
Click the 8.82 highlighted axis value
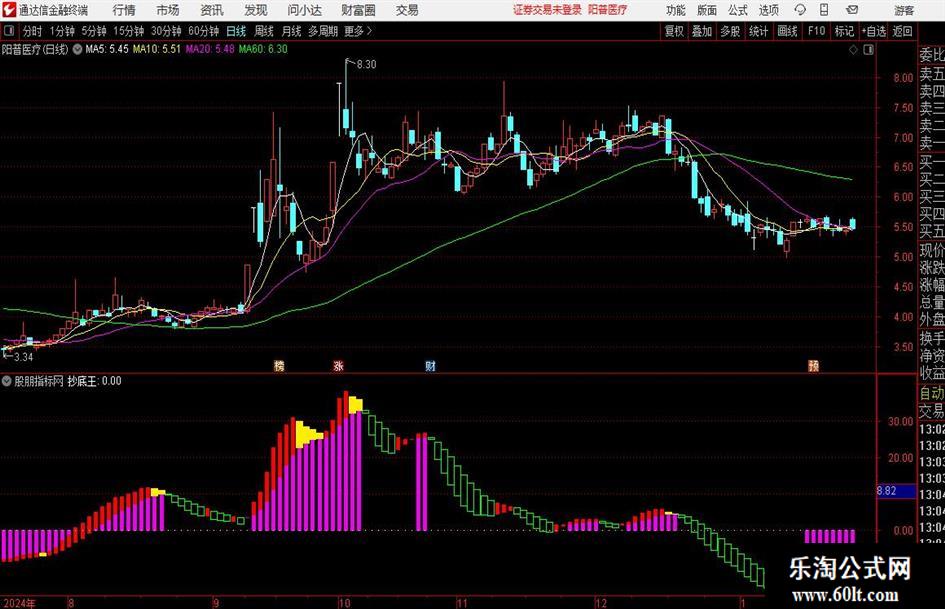pos(886,491)
